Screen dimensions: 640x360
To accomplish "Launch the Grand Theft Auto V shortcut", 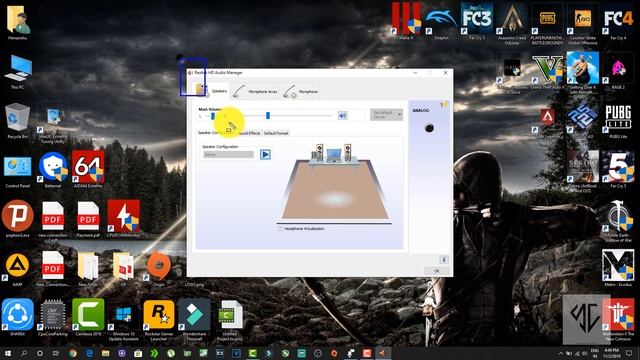I will click(x=547, y=72).
